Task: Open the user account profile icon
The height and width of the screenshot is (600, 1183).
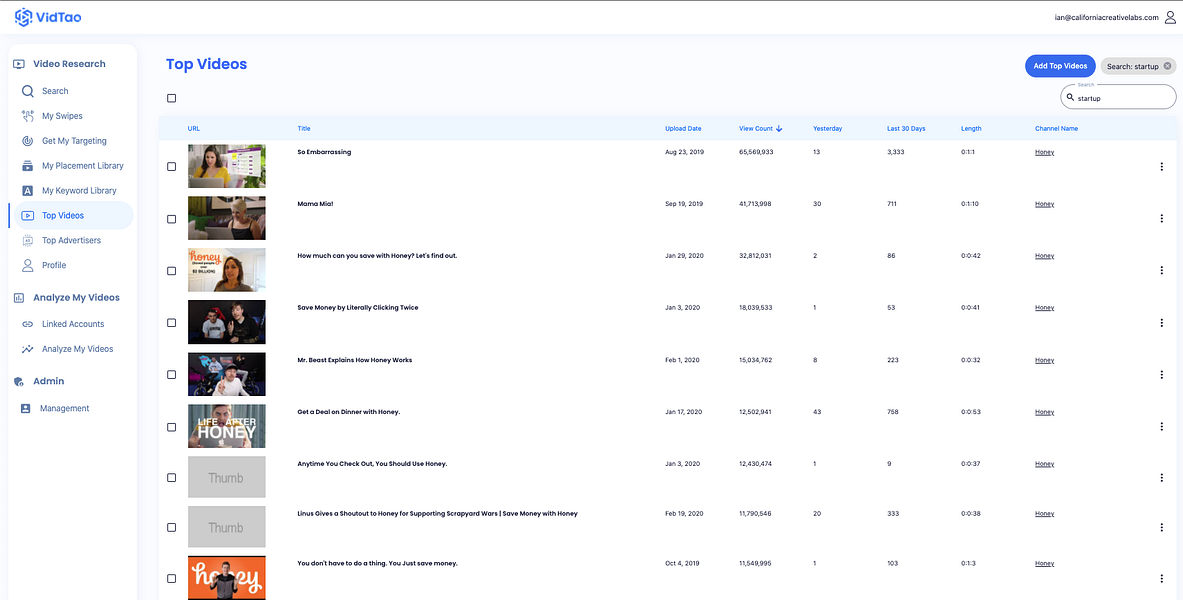Action: coord(1170,17)
